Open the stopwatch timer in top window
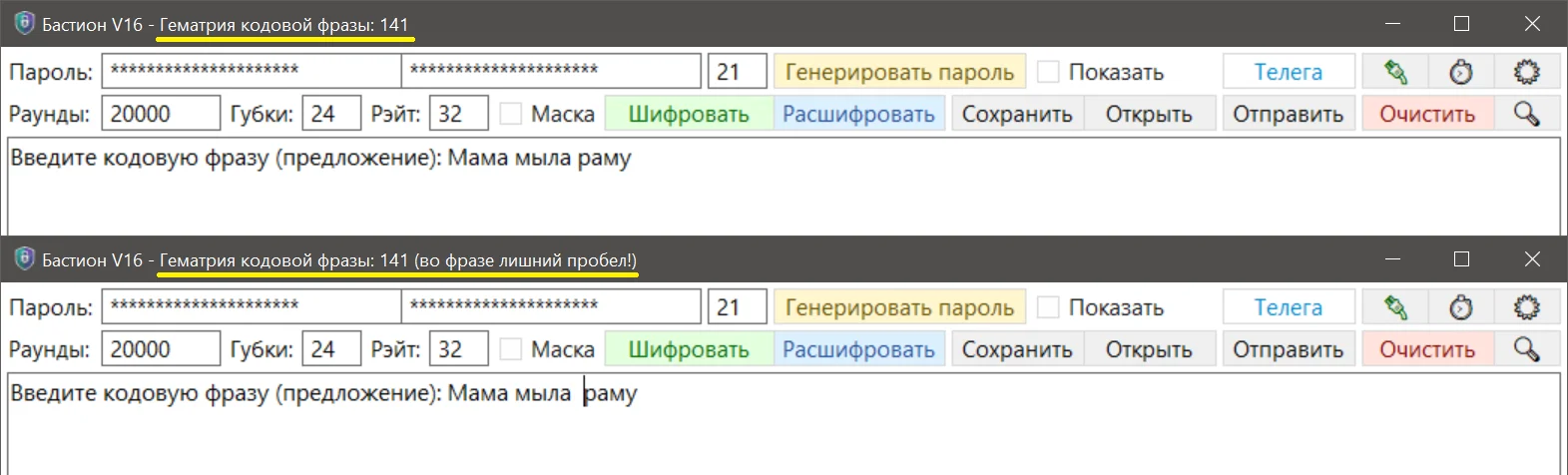The height and width of the screenshot is (475, 1568). tap(1460, 72)
